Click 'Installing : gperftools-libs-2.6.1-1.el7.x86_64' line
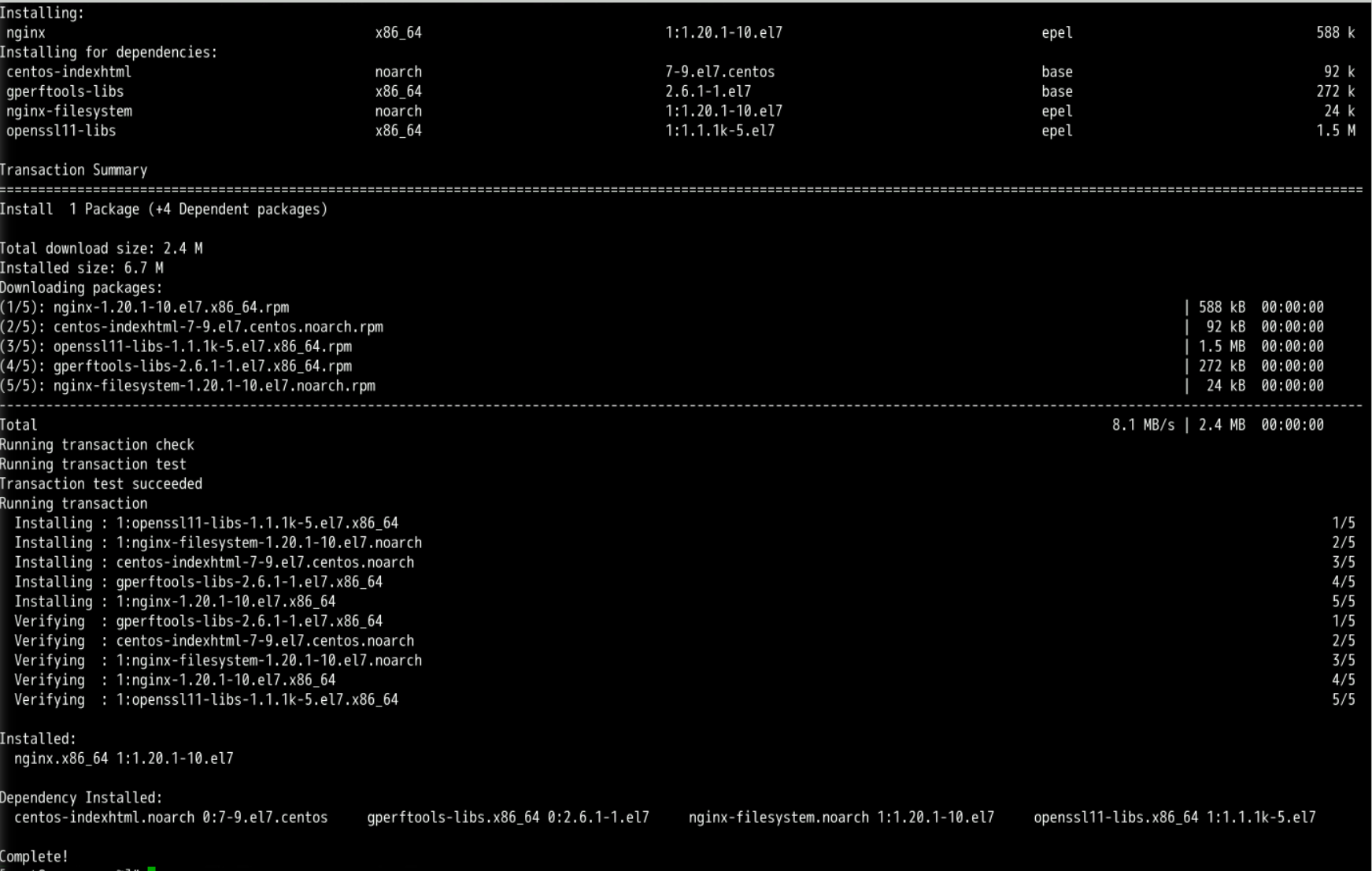Image resolution: width=1372 pixels, height=871 pixels. [x=198, y=582]
